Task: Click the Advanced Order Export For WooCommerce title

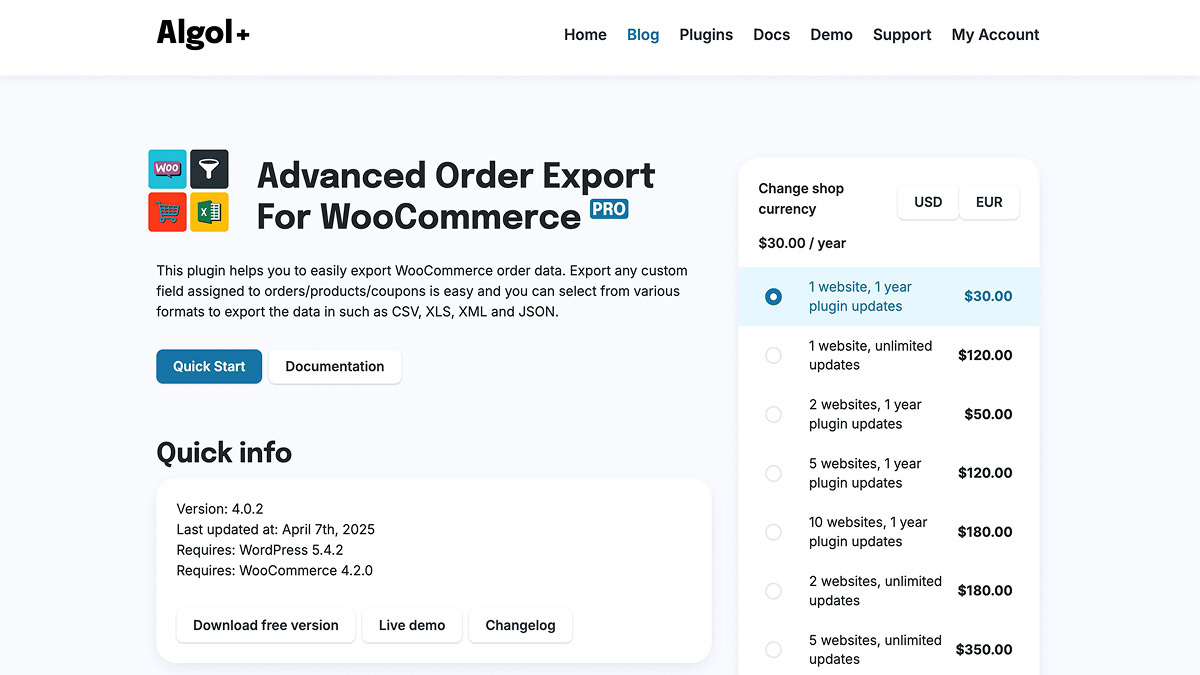Action: click(x=456, y=196)
